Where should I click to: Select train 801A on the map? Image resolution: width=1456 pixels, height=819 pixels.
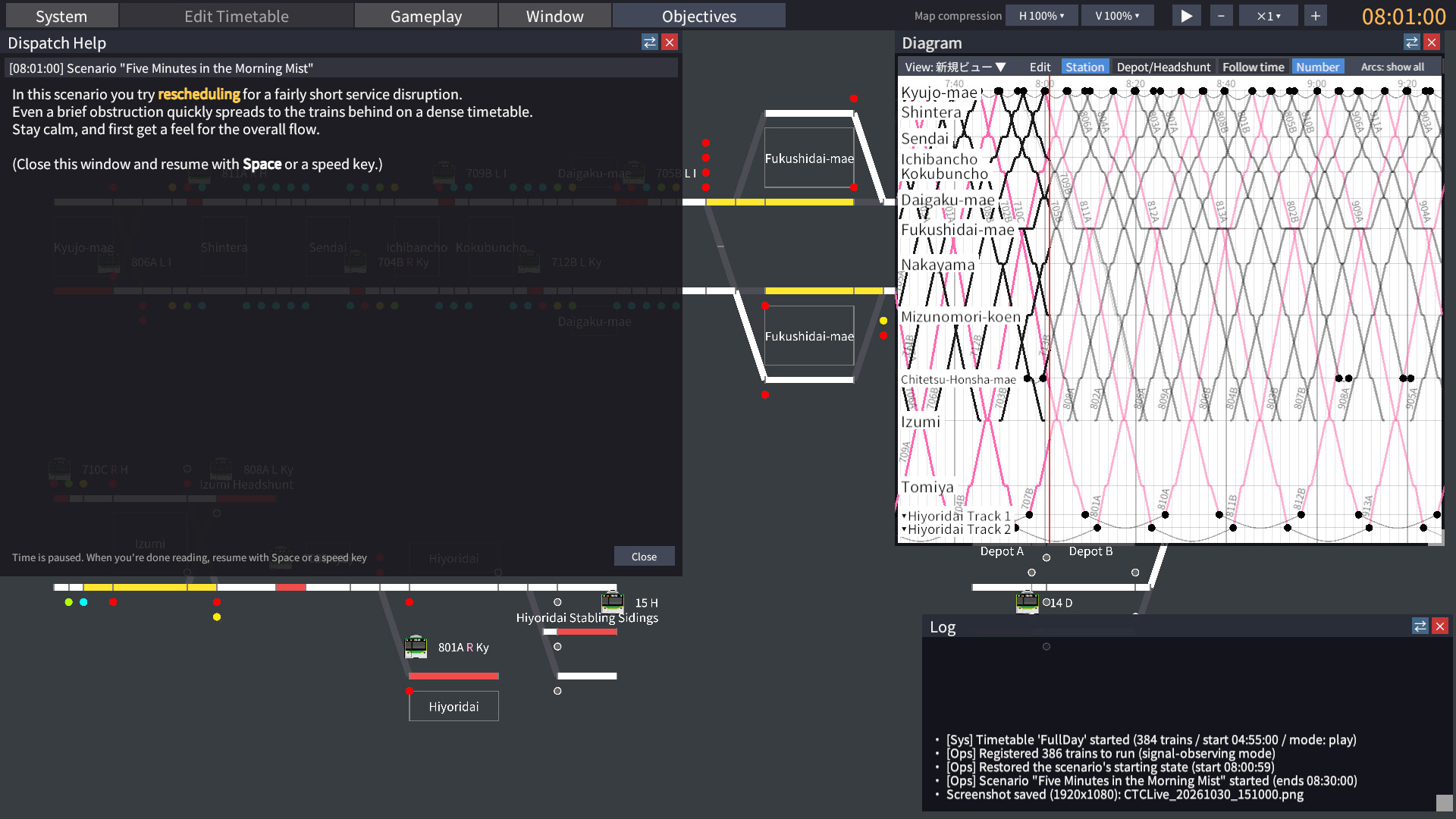(416, 647)
